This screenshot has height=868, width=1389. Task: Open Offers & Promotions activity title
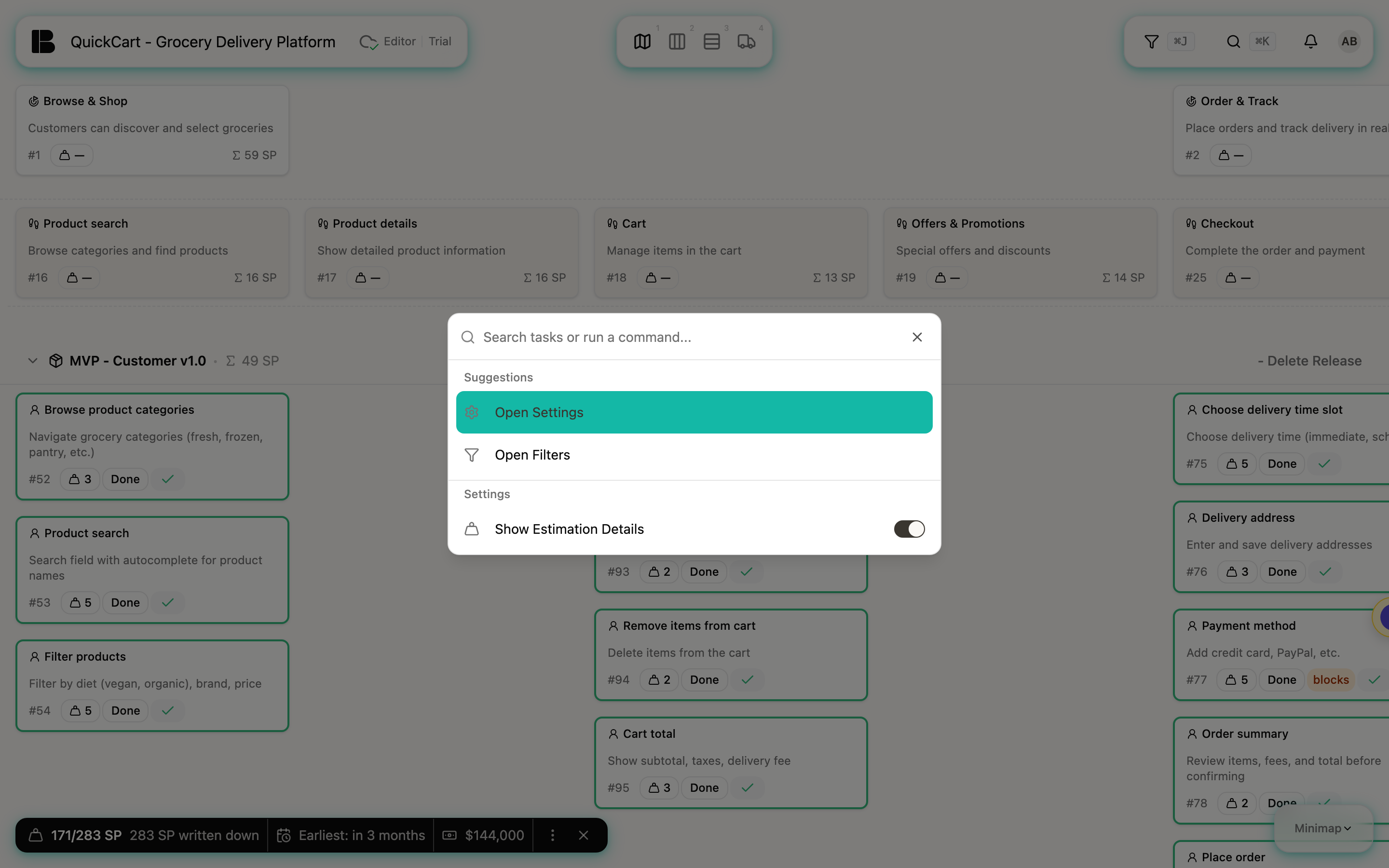pos(967,223)
